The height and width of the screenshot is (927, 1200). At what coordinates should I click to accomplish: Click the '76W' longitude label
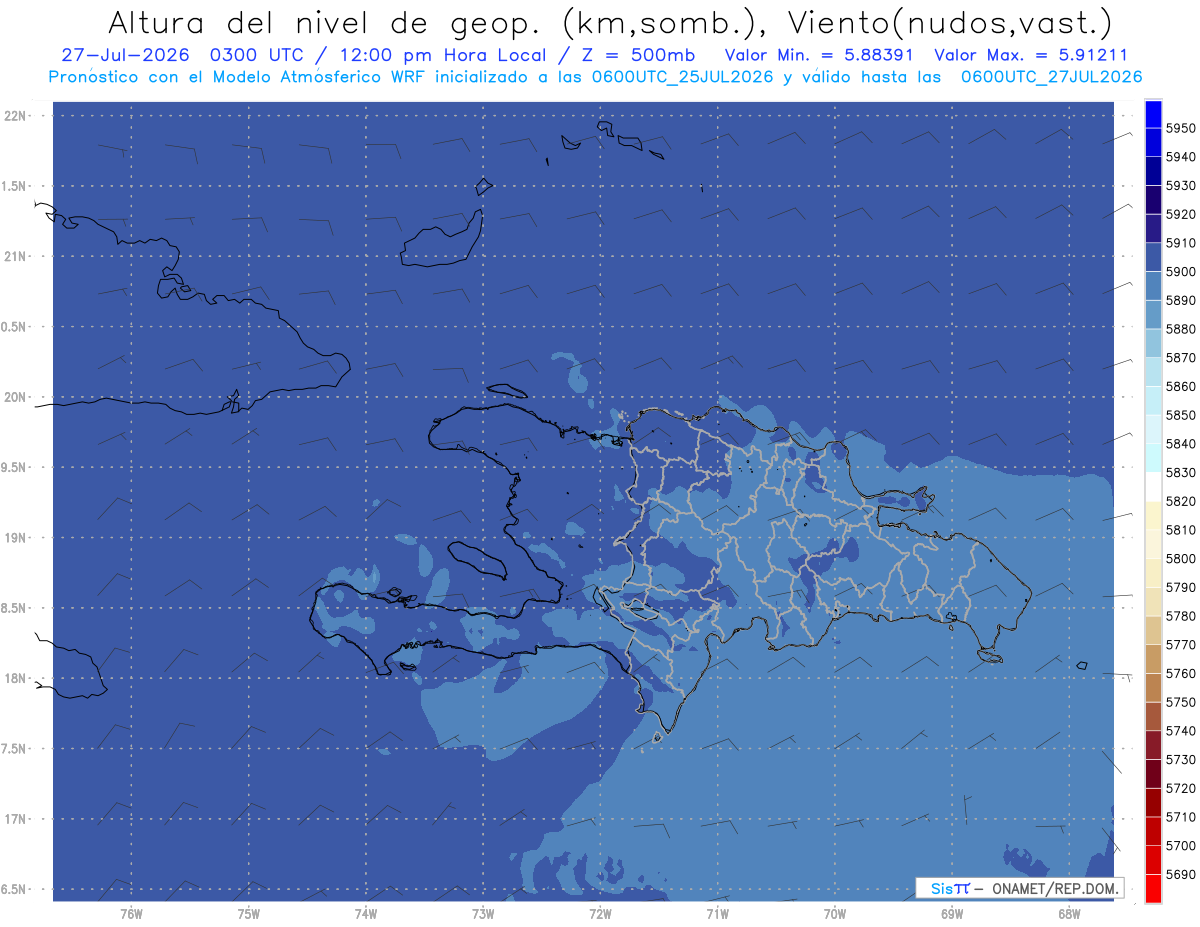click(x=131, y=913)
